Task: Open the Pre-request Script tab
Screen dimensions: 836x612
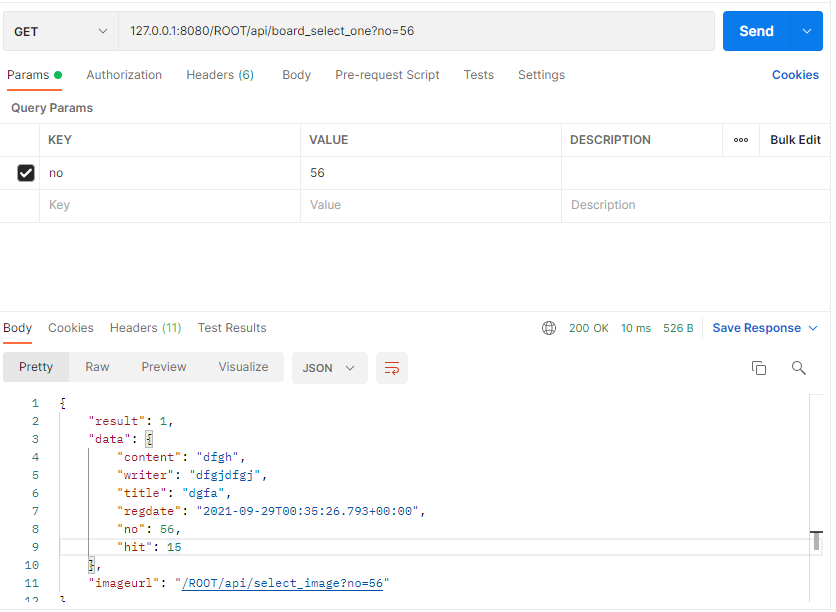Action: click(387, 75)
